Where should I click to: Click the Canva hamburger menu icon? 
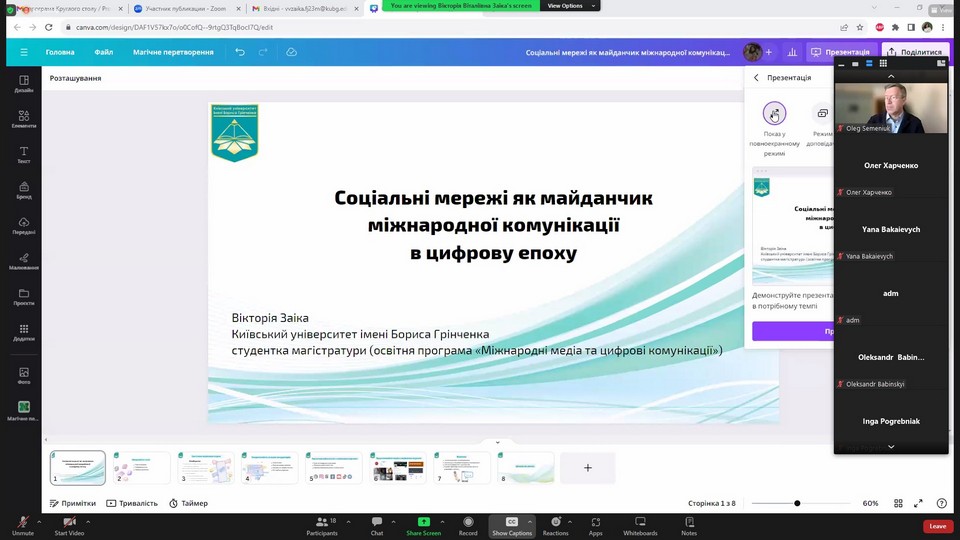(24, 52)
